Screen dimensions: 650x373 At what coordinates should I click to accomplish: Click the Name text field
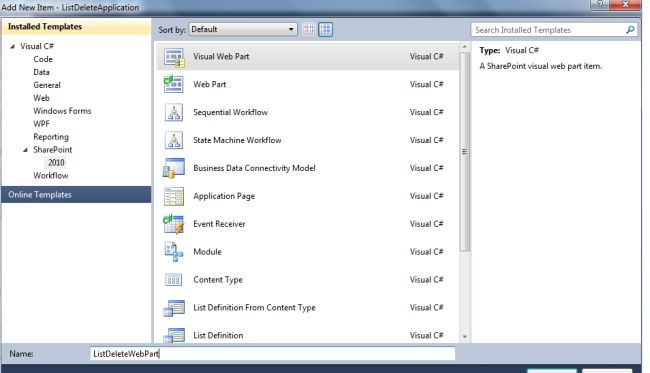273,354
